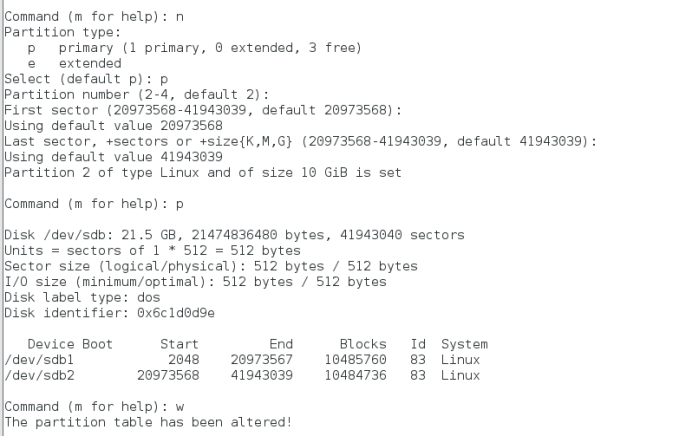
Task: Click 'Using default value 20973568' text
Action: (113, 126)
